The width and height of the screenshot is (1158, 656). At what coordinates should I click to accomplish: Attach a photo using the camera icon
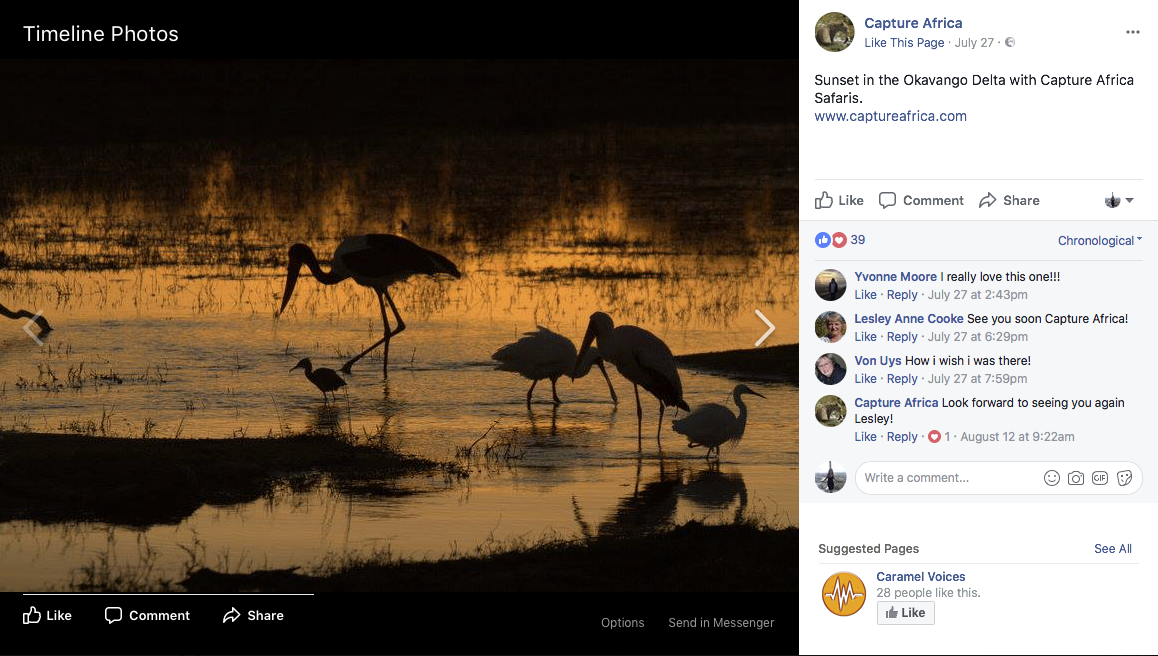[x=1076, y=478]
